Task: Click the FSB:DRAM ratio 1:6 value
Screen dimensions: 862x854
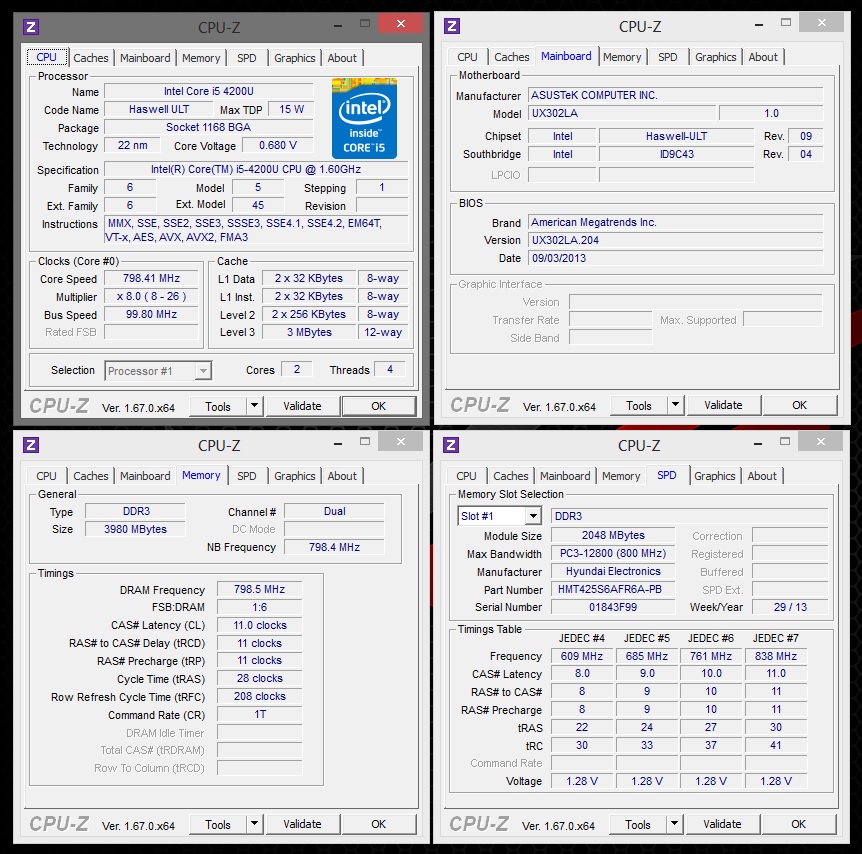Action: pyautogui.click(x=259, y=608)
